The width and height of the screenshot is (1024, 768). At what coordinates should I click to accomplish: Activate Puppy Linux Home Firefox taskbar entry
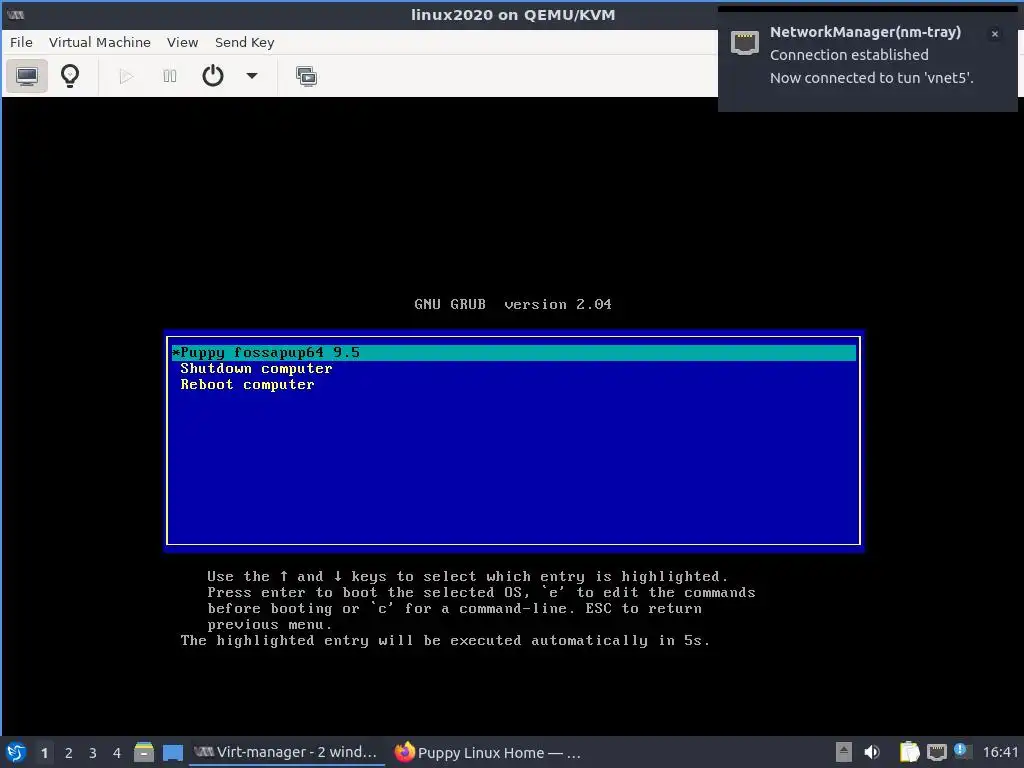[x=487, y=752]
